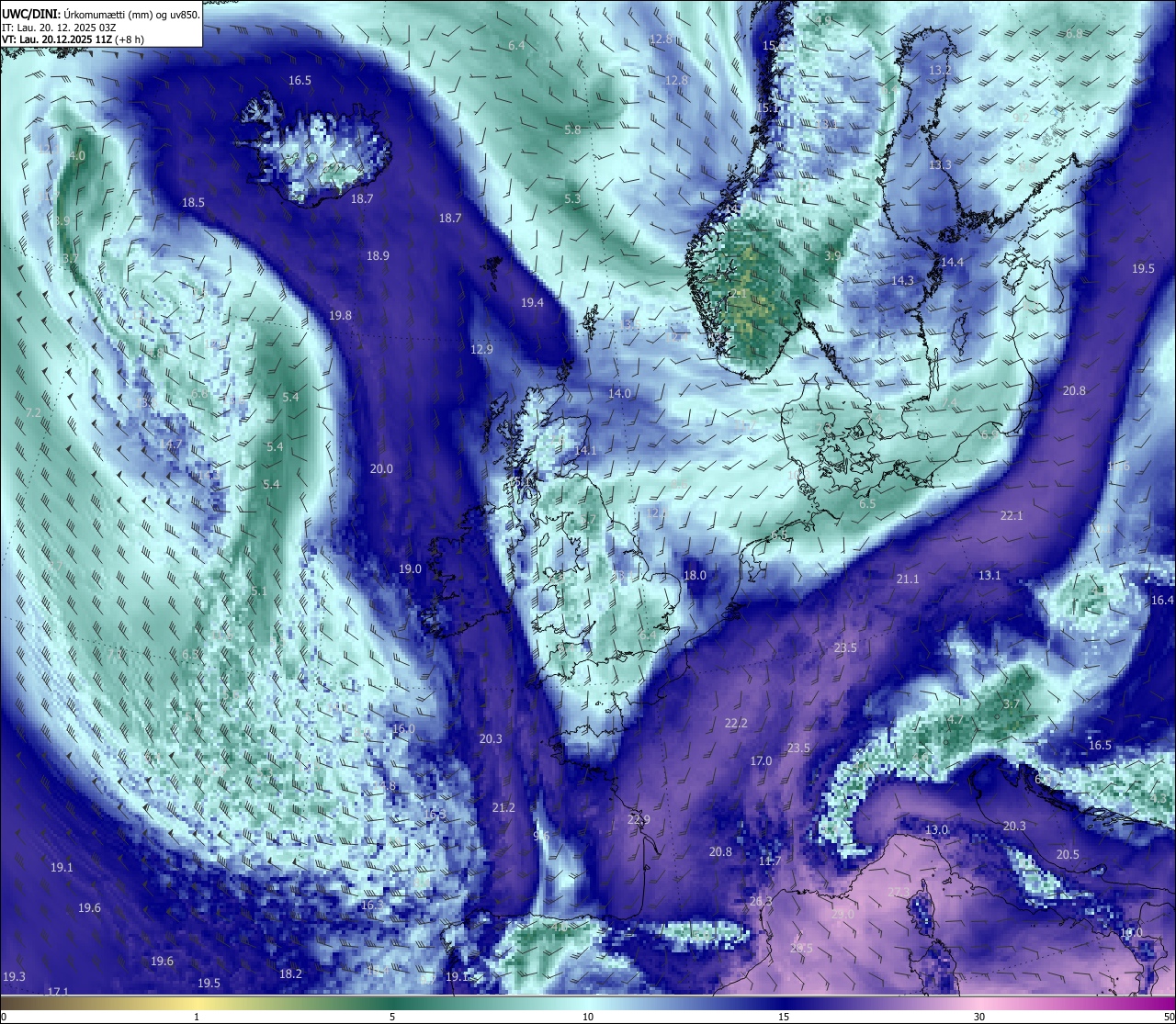The height and width of the screenshot is (1024, 1176).
Task: Select the 20.5 value over Italy
Action: [1068, 854]
